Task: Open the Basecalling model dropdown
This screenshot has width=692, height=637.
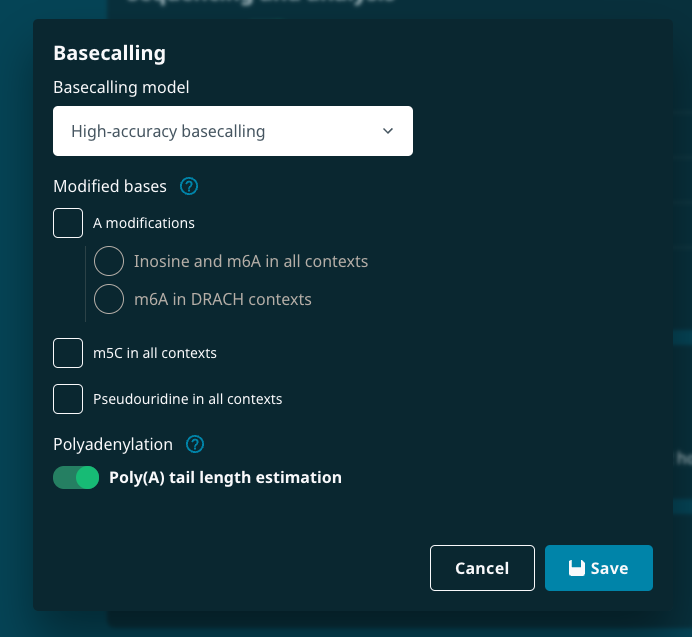Action: (233, 131)
